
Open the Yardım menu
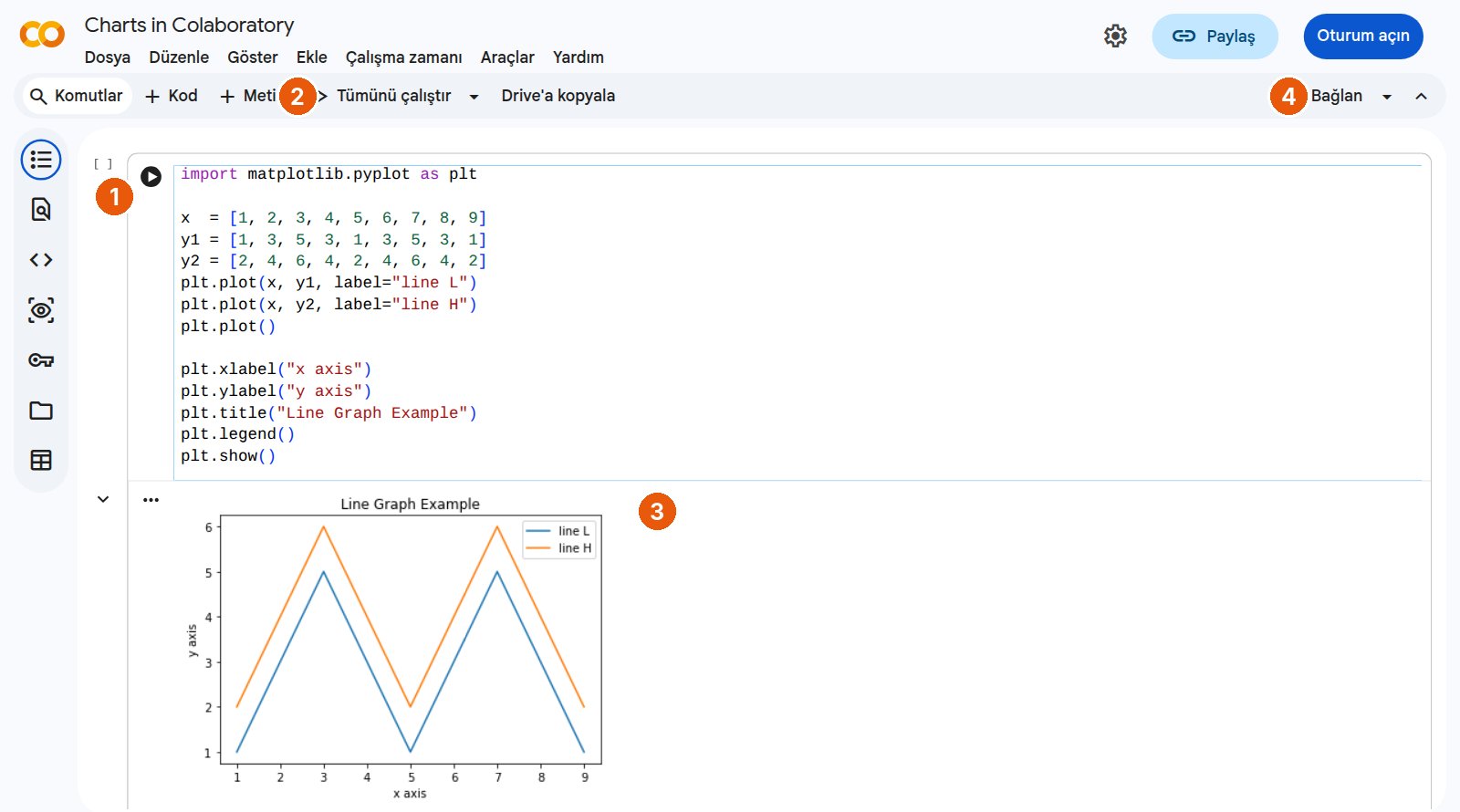(x=579, y=57)
